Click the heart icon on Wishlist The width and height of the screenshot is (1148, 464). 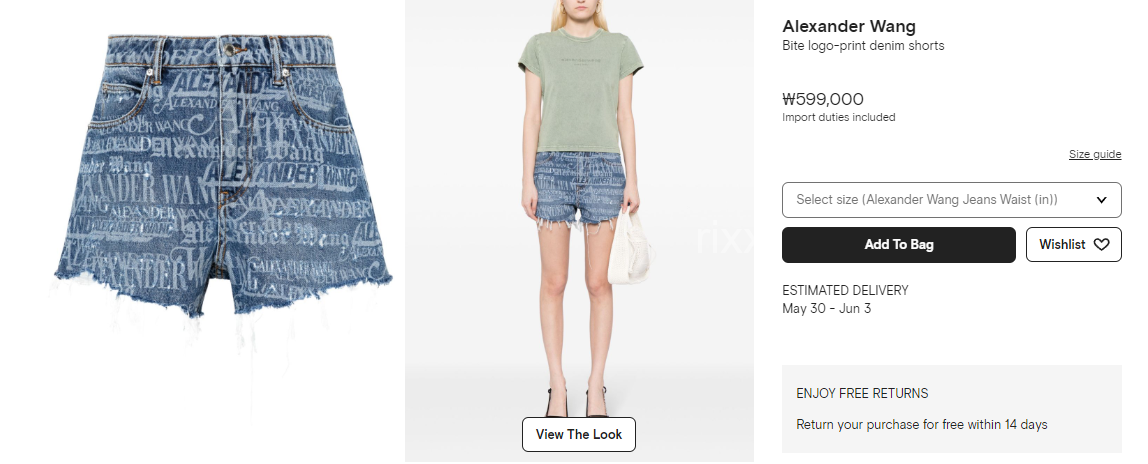tap(1101, 244)
